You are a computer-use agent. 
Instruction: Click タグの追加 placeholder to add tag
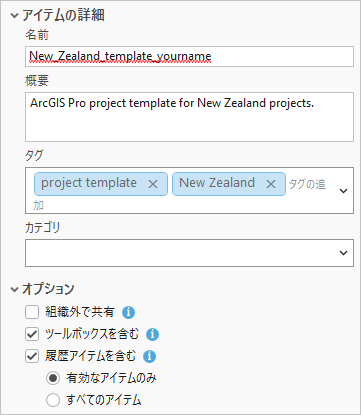[x=307, y=184]
